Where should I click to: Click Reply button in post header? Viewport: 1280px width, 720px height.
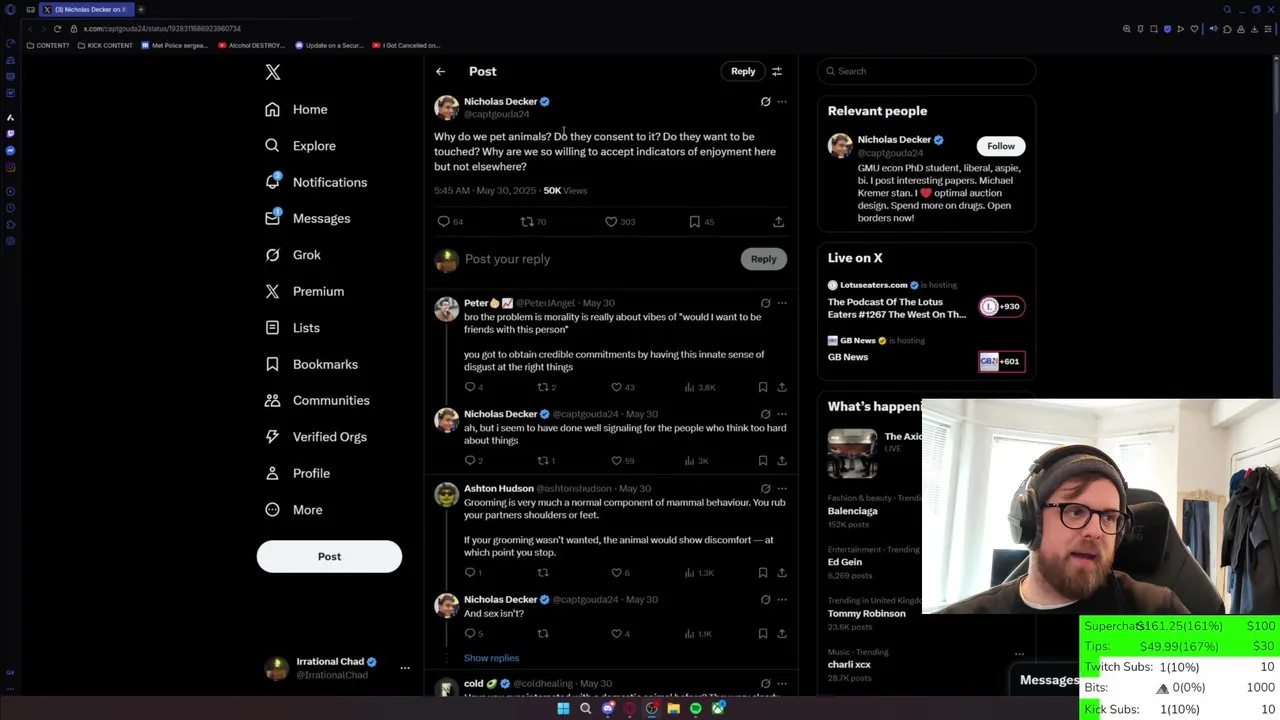[743, 71]
